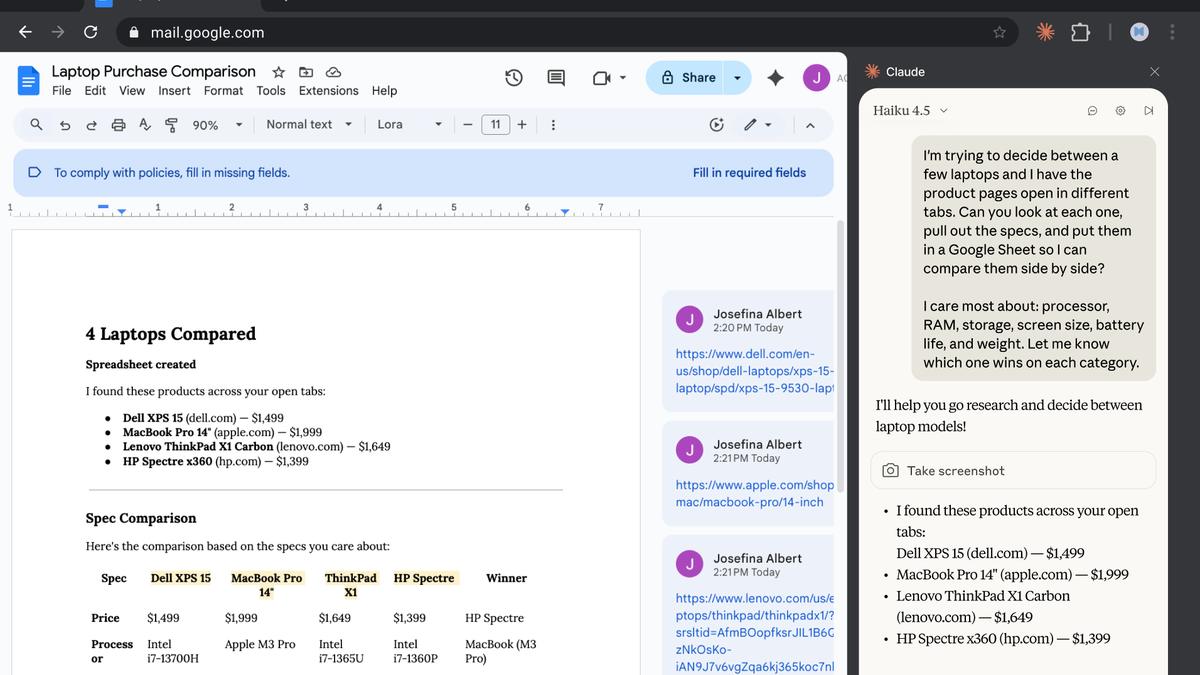This screenshot has height=675, width=1200.
Task: Show all comments icon in header
Action: 556,78
